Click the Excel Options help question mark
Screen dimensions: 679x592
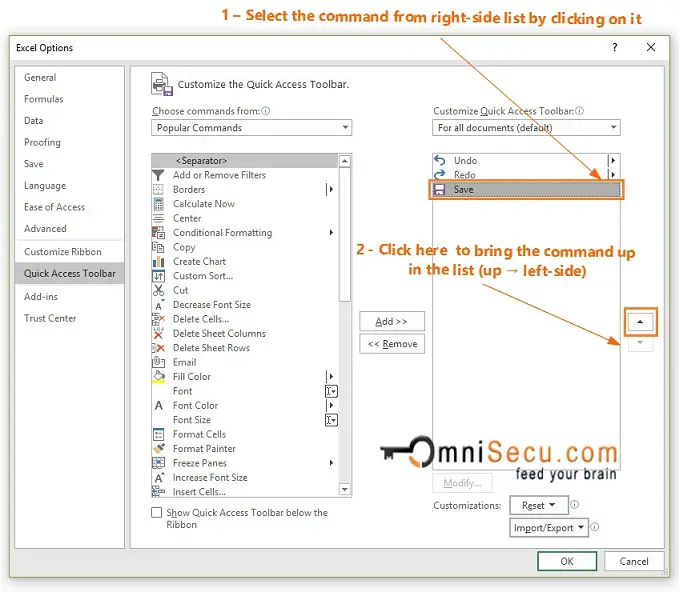pos(615,47)
